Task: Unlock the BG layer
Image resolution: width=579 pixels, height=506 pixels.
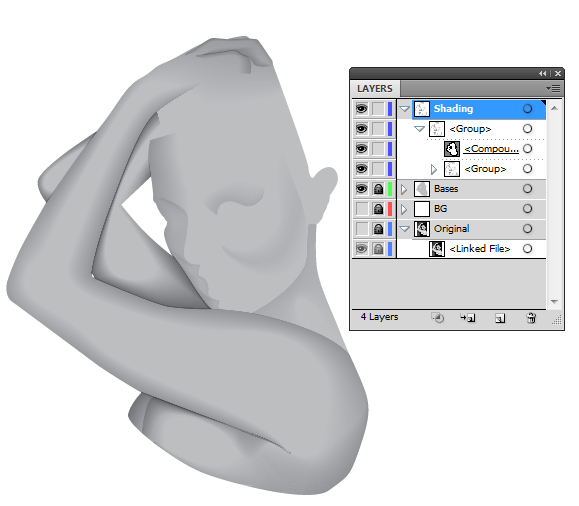Action: (x=378, y=209)
